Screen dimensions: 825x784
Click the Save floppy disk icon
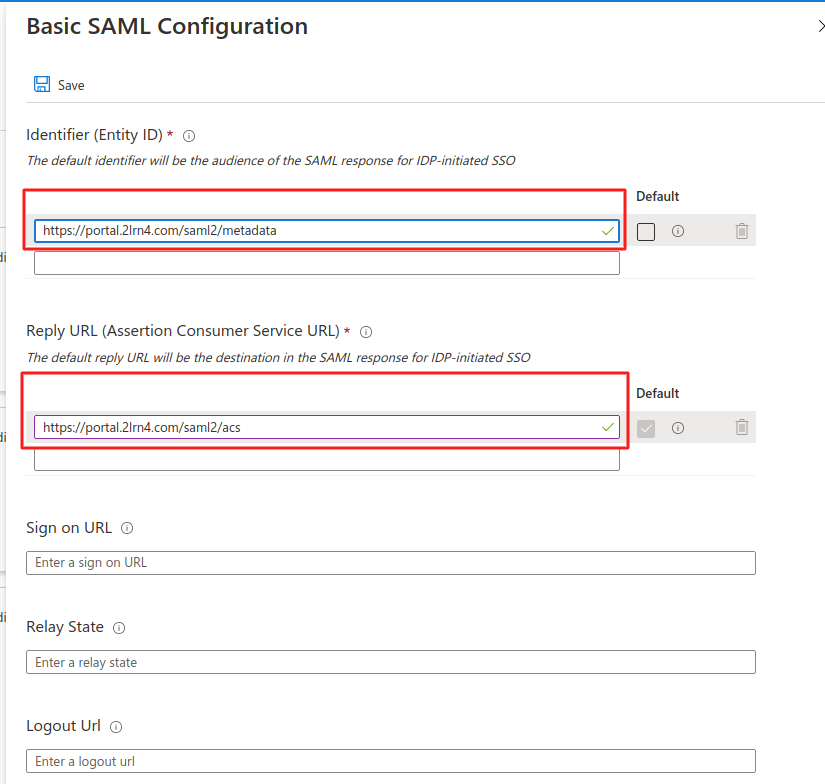click(x=42, y=84)
